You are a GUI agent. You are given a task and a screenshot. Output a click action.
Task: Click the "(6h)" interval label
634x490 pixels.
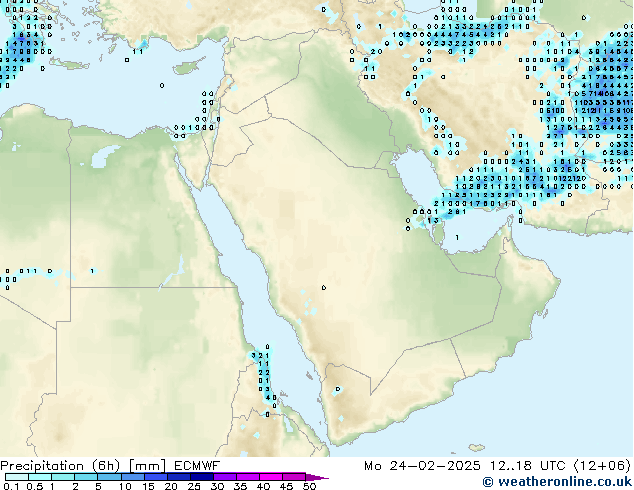click(106, 466)
